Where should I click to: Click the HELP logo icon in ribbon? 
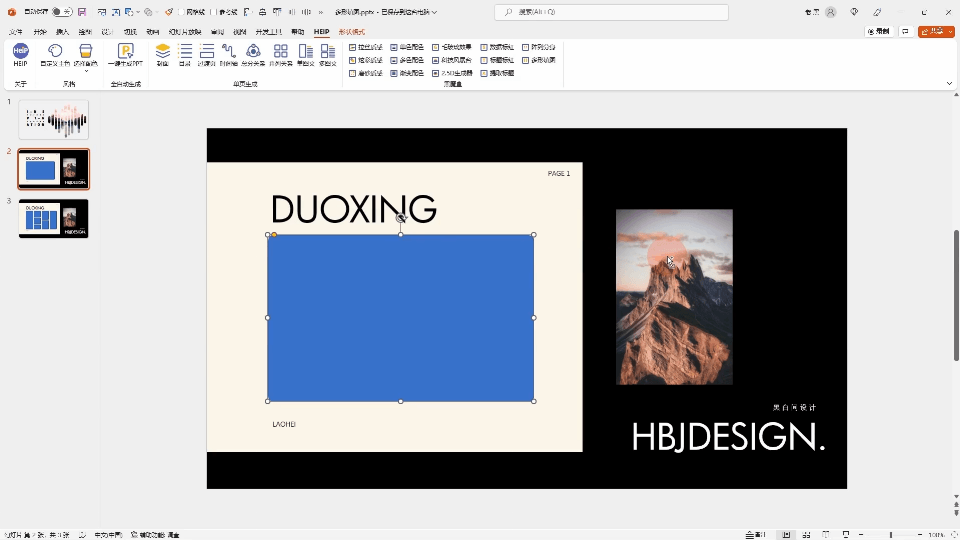[20, 51]
